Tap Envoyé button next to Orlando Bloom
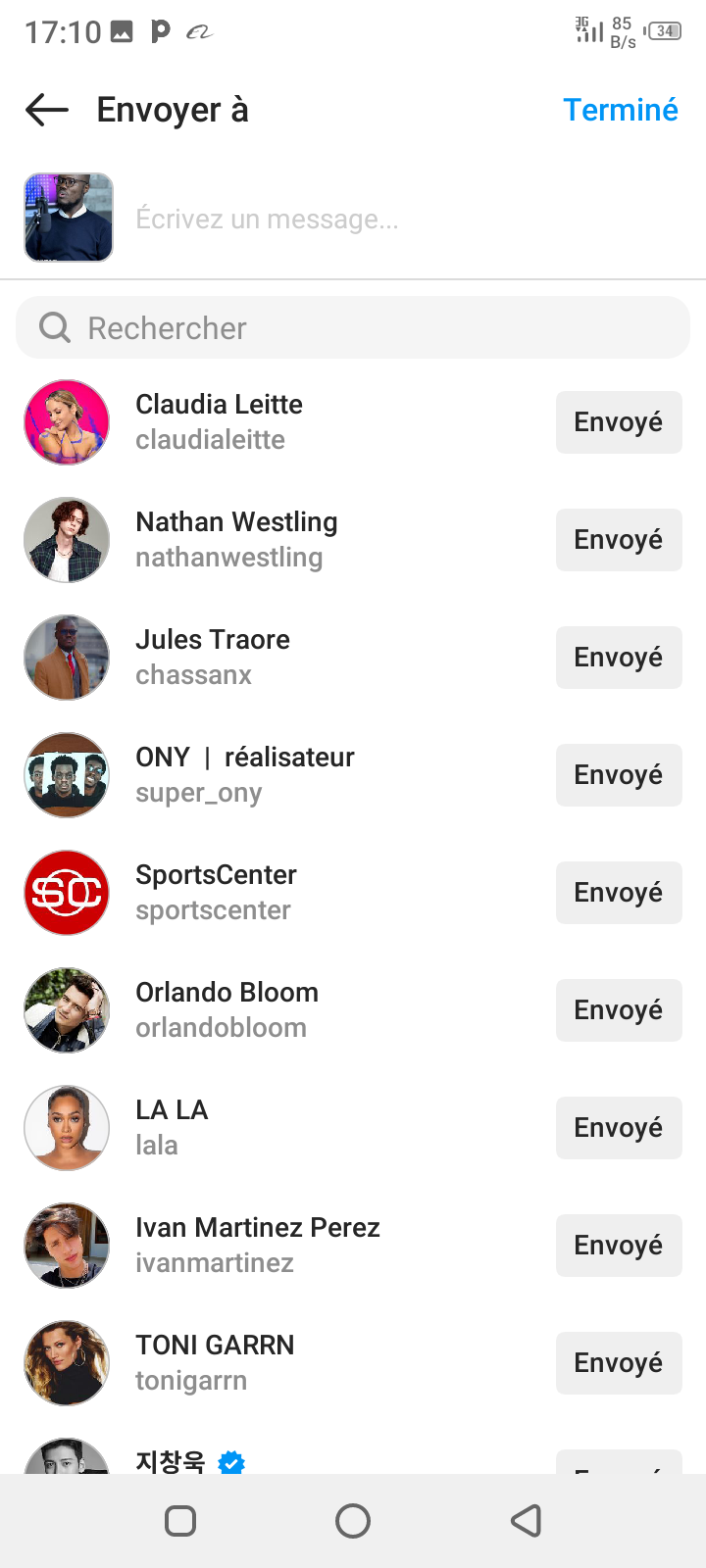Image resolution: width=706 pixels, height=1568 pixels. tap(619, 1010)
